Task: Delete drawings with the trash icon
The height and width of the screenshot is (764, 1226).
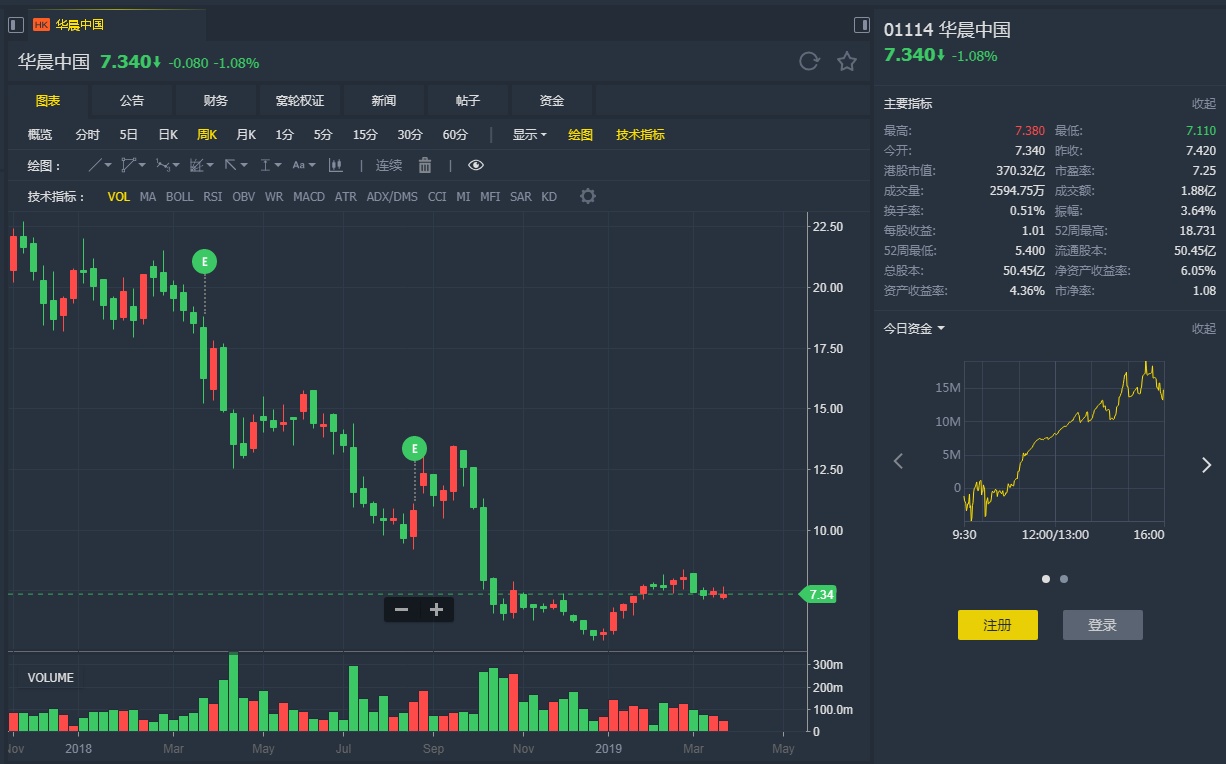Action: point(425,165)
